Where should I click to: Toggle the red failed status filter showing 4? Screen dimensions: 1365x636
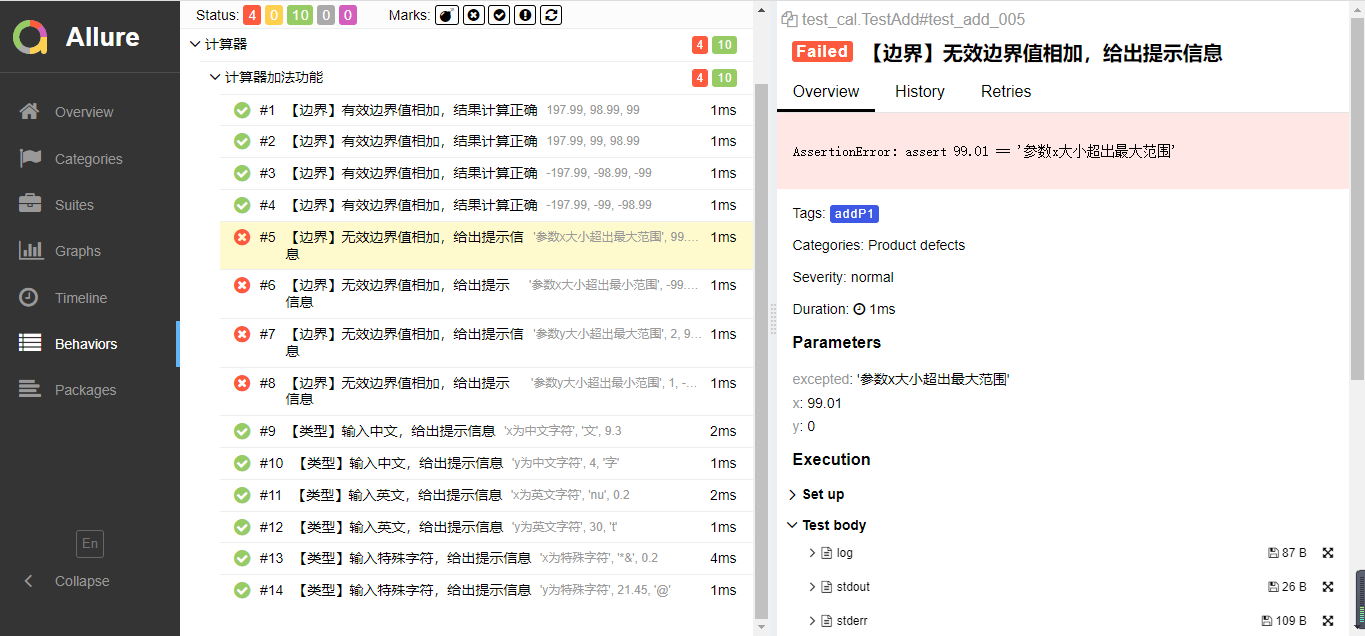[251, 15]
